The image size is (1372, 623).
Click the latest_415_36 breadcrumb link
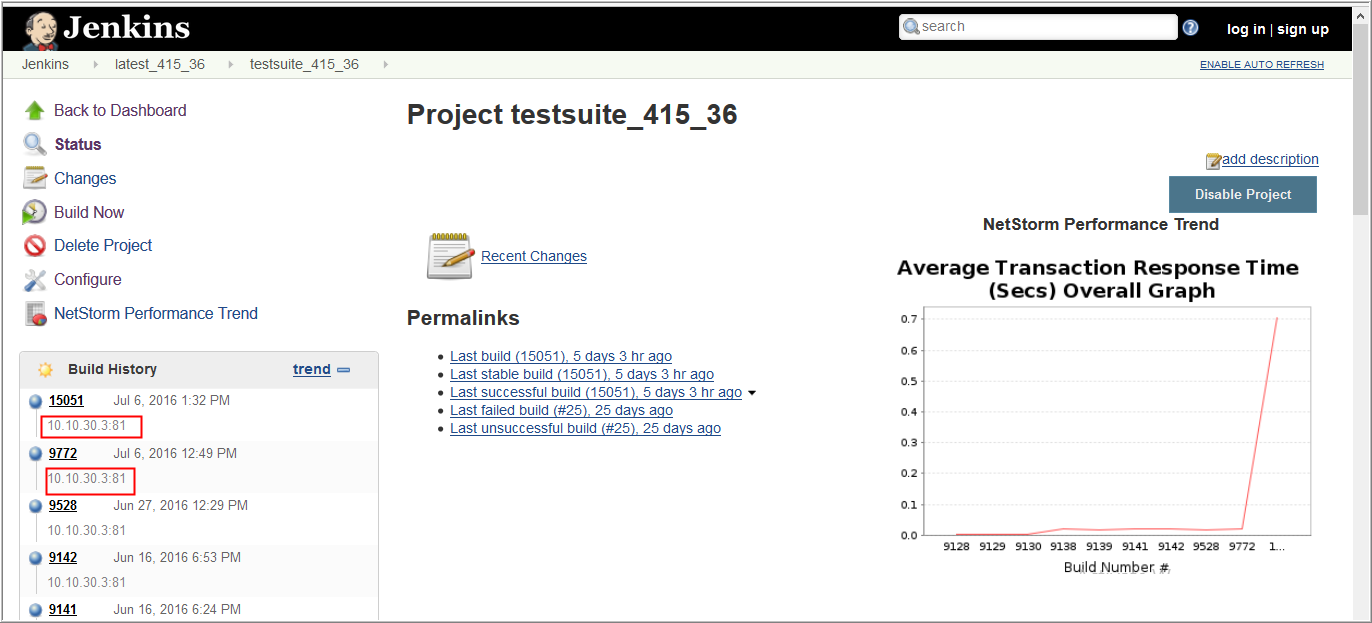[x=160, y=64]
